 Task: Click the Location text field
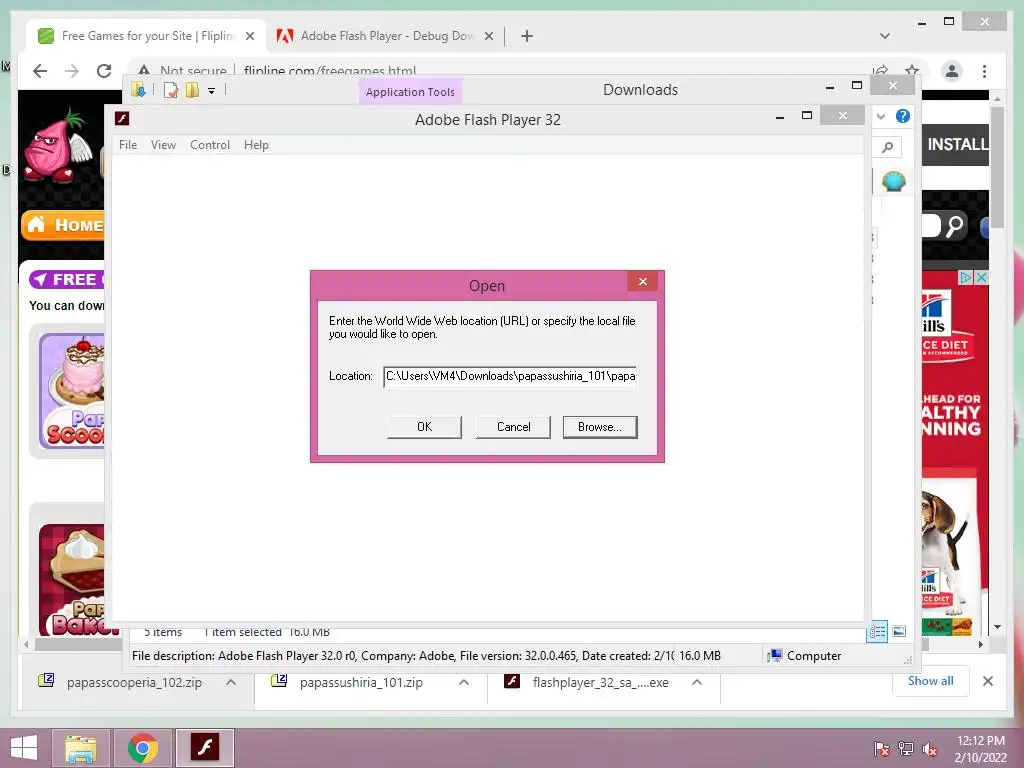point(510,377)
